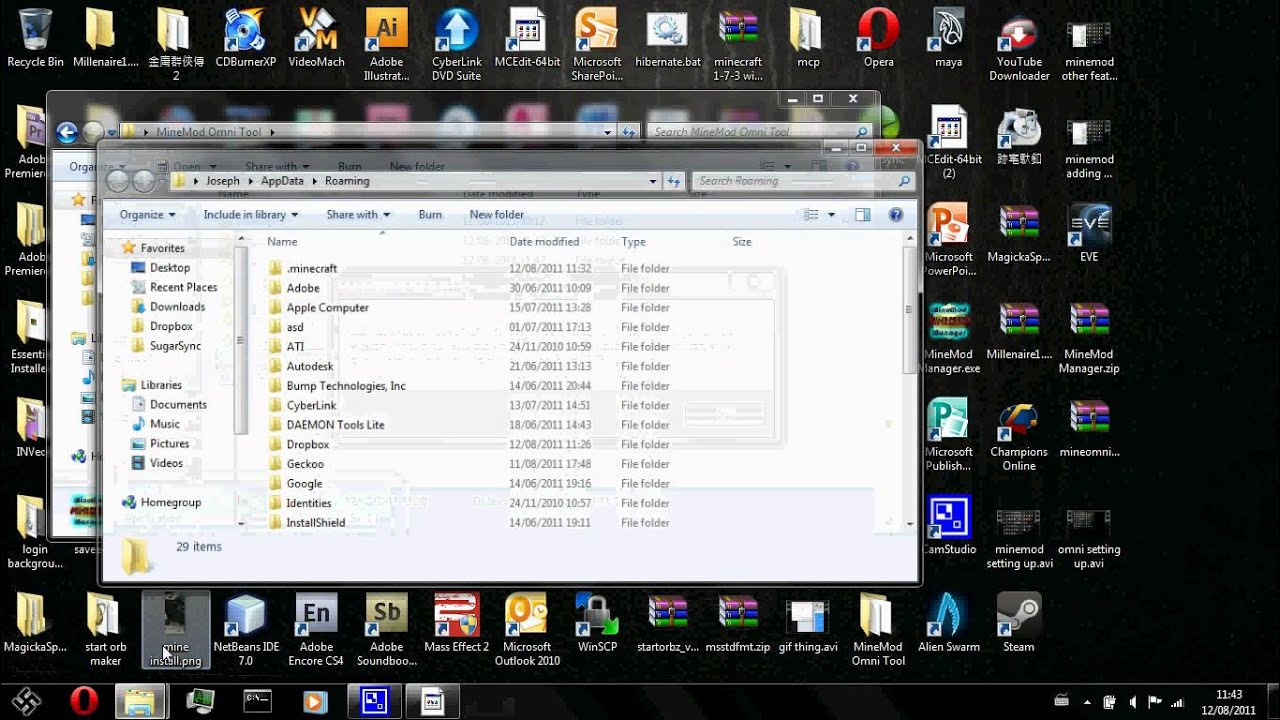Select Homegroup in navigation pane

point(170,502)
